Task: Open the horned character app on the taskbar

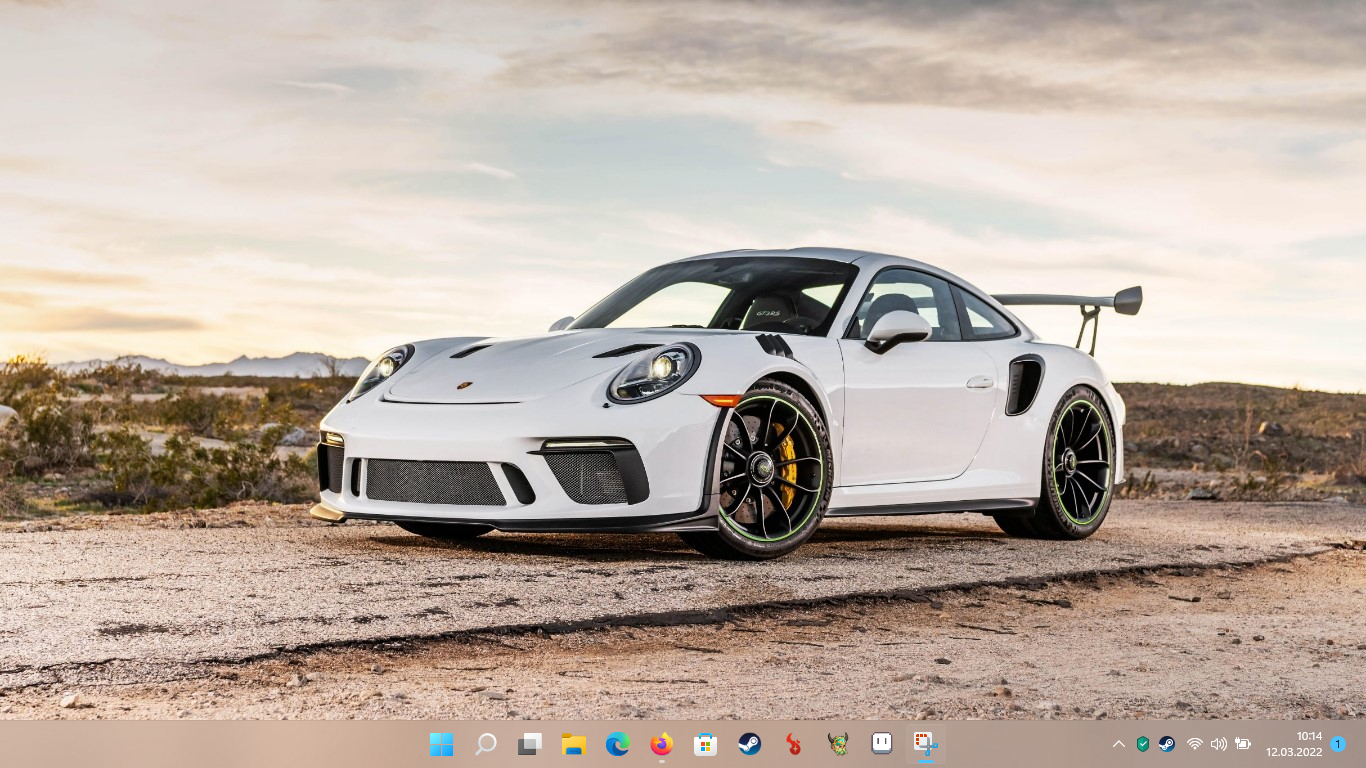Action: pos(837,744)
